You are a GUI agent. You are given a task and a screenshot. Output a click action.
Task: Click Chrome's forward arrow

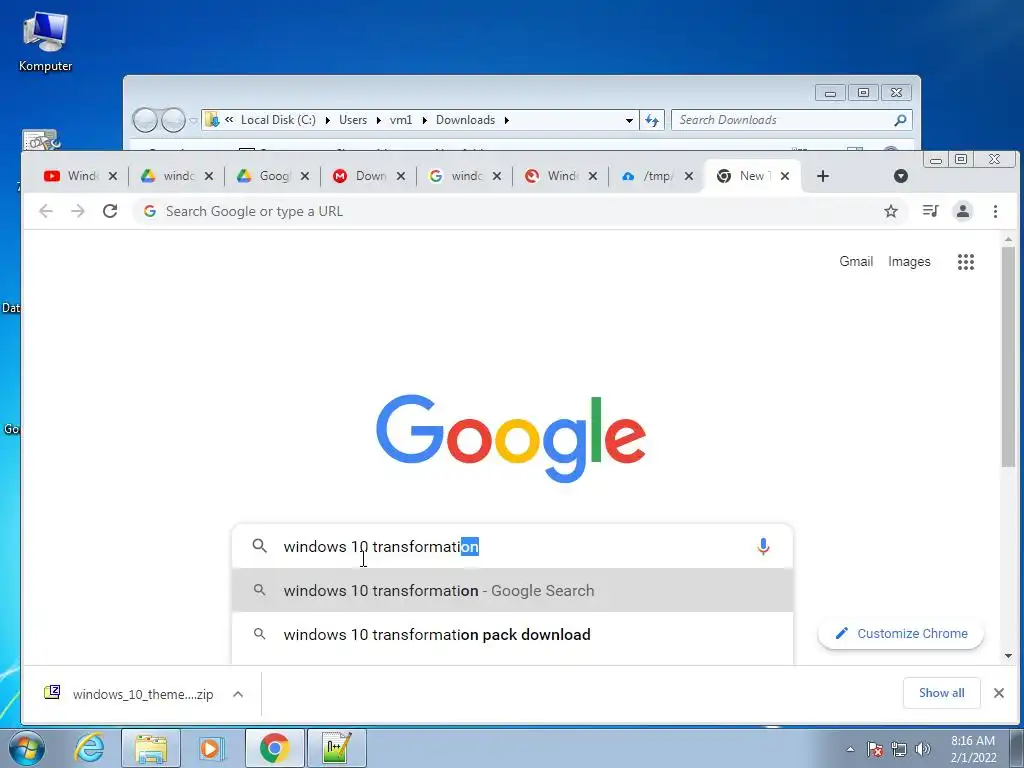click(x=78, y=211)
